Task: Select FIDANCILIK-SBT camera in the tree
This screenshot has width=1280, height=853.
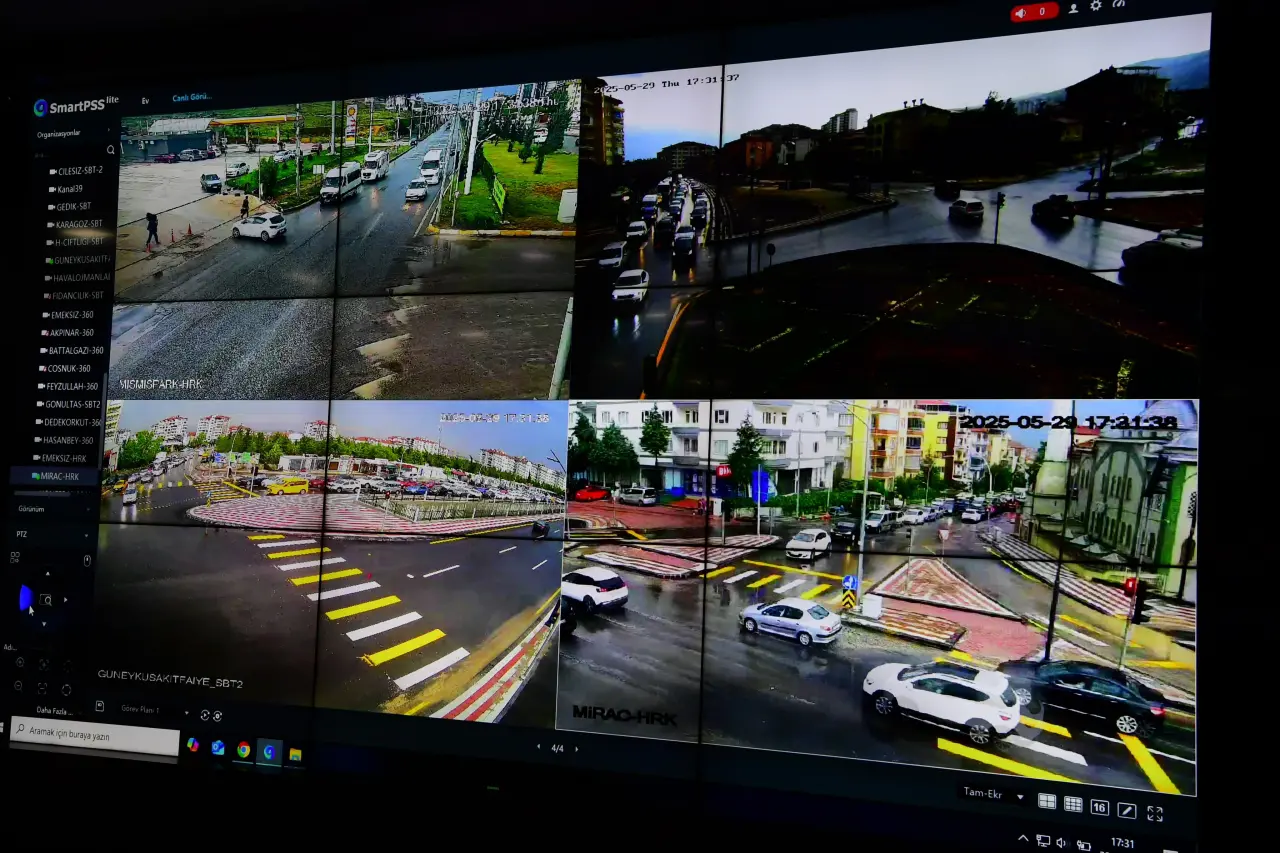Action: tap(76, 296)
